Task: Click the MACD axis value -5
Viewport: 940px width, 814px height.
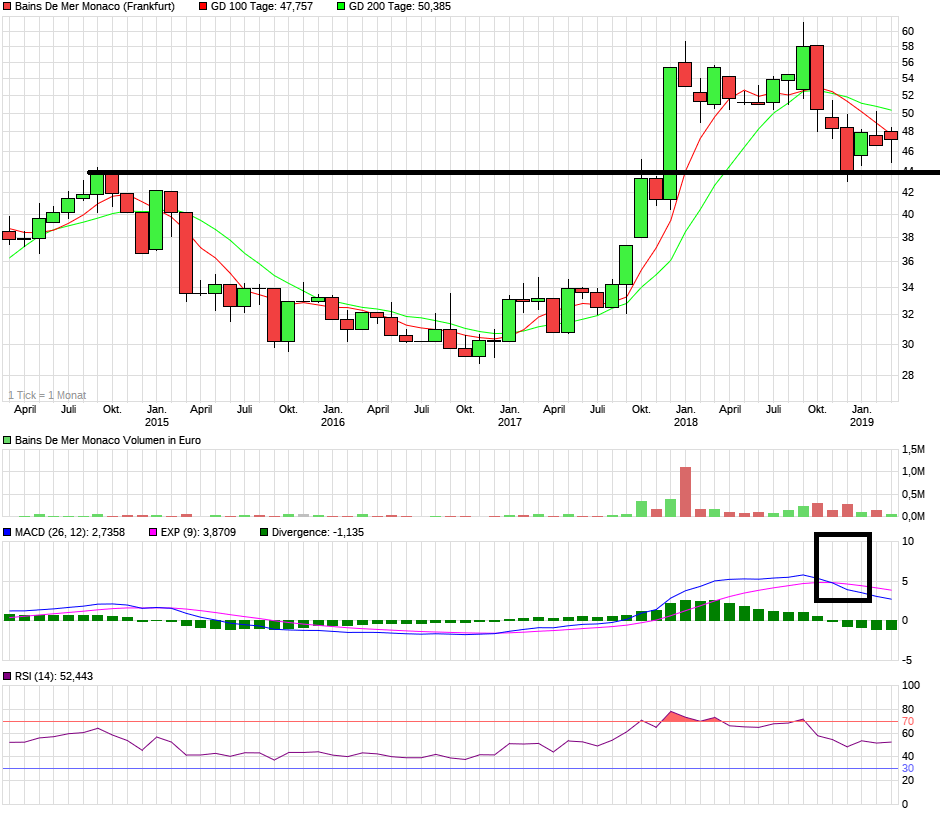Action: [907, 660]
